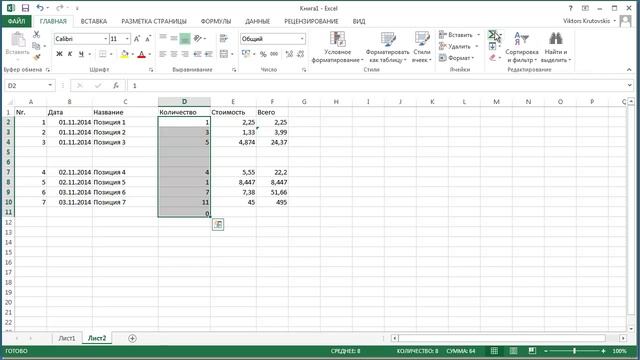
Task: Click the Cut scissors icon
Action: coord(36,35)
